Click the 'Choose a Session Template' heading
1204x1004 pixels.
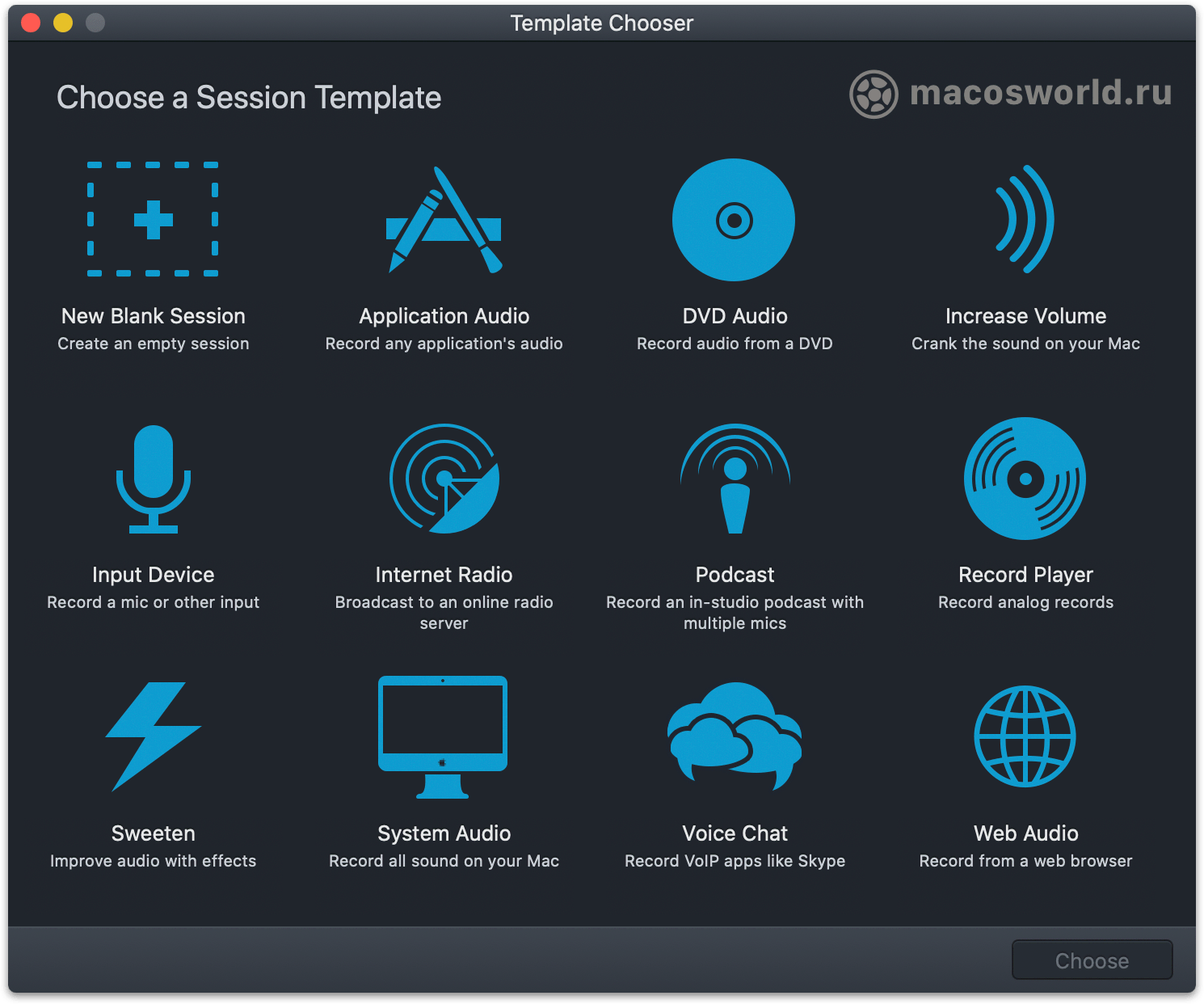pyautogui.click(x=249, y=97)
